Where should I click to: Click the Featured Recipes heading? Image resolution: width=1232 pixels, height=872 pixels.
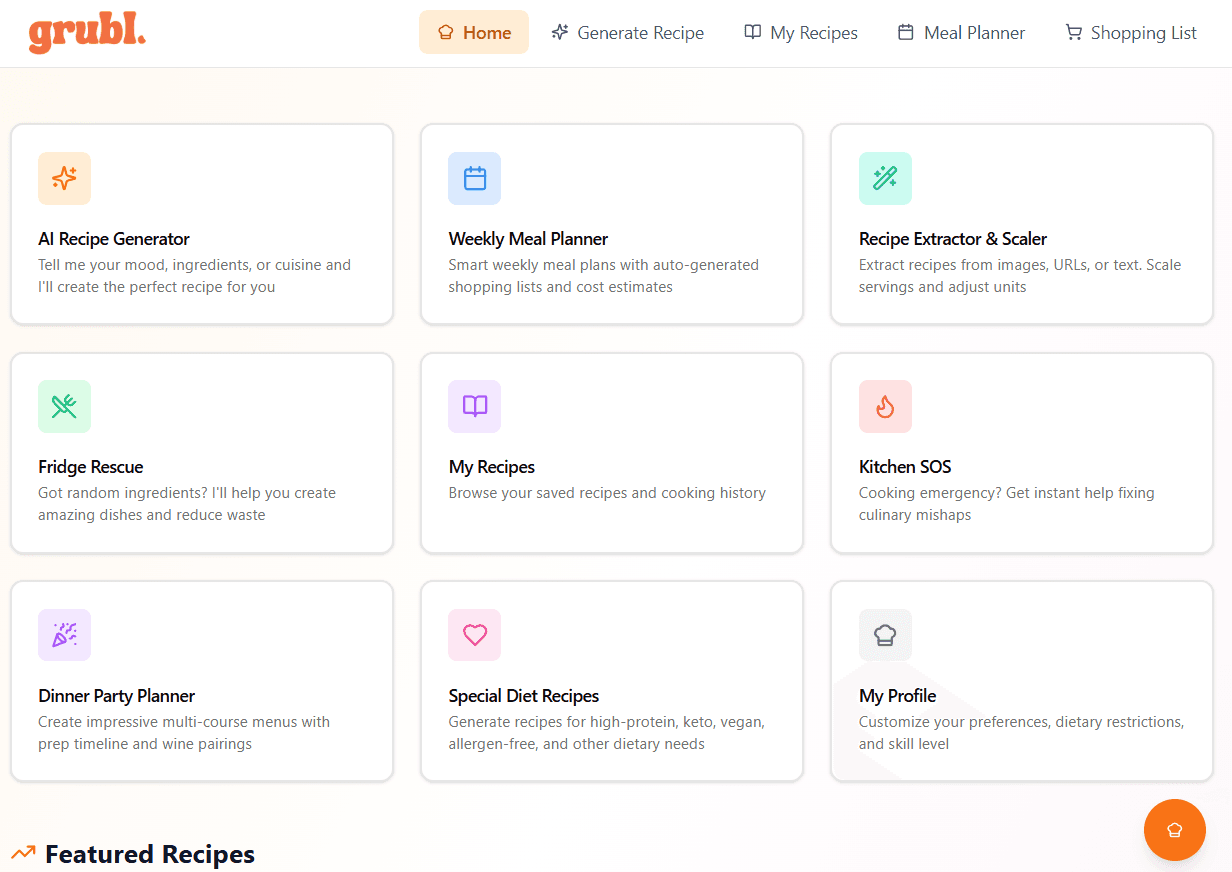pyautogui.click(x=150, y=854)
